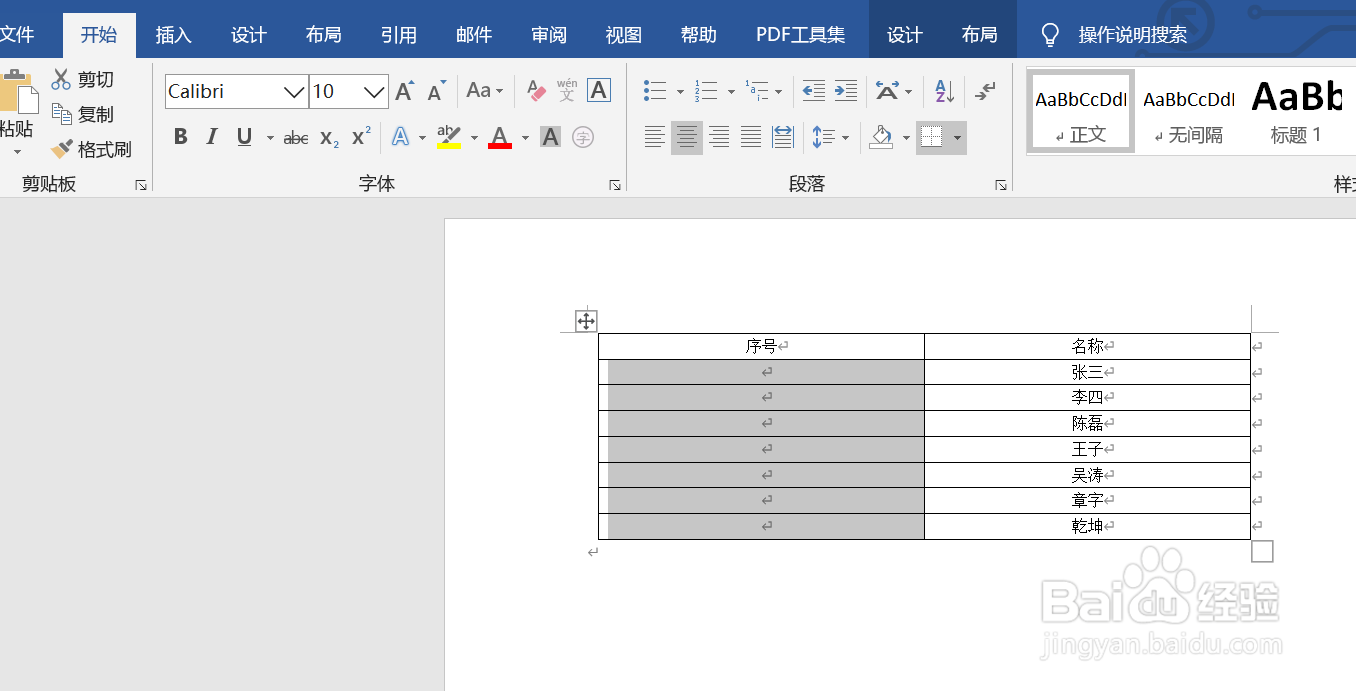Image resolution: width=1356 pixels, height=691 pixels.
Task: Click the 序号 header cell
Action: coord(761,346)
